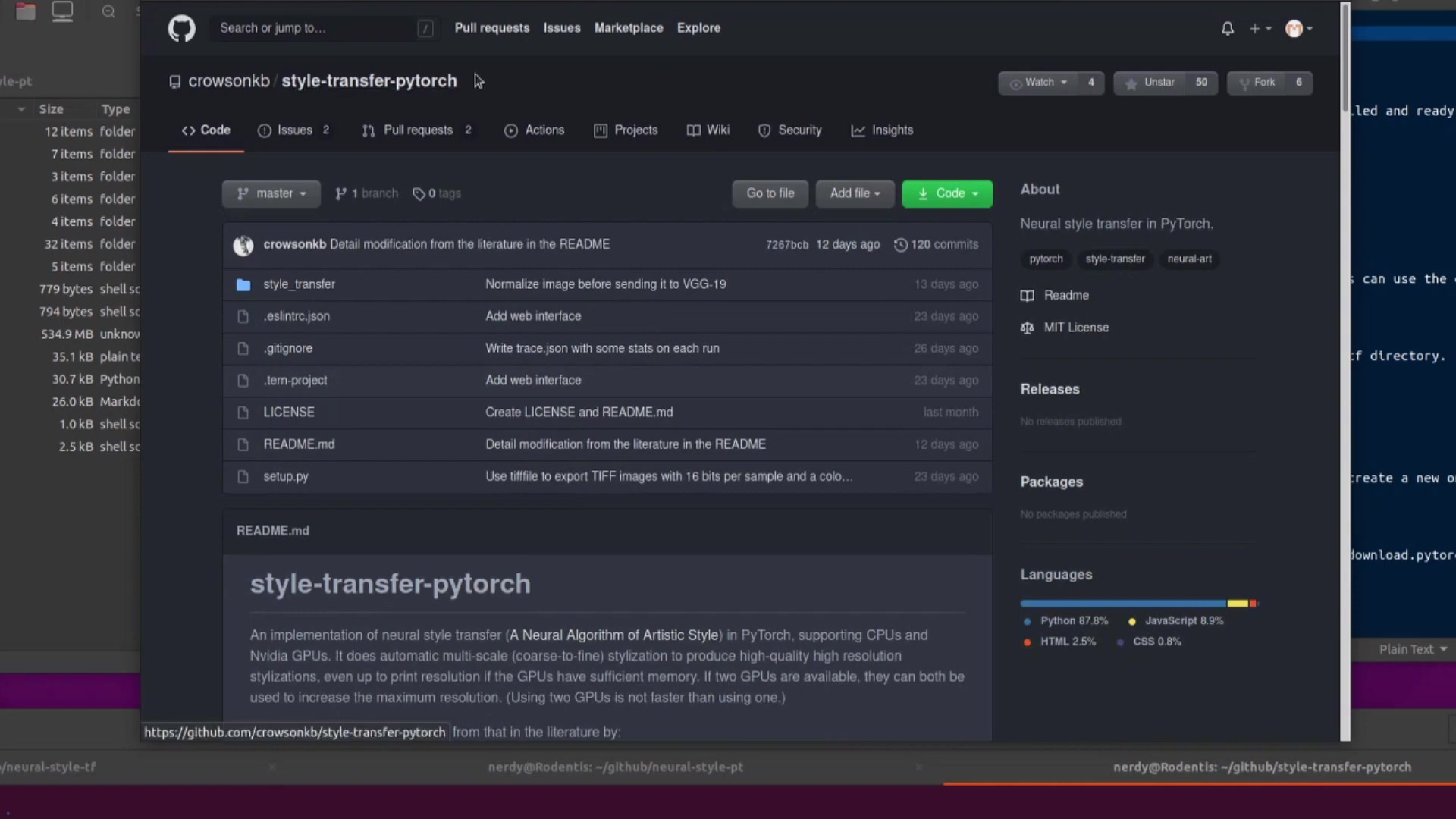Click the Go to file button
This screenshot has width=1456, height=819.
pyautogui.click(x=770, y=193)
